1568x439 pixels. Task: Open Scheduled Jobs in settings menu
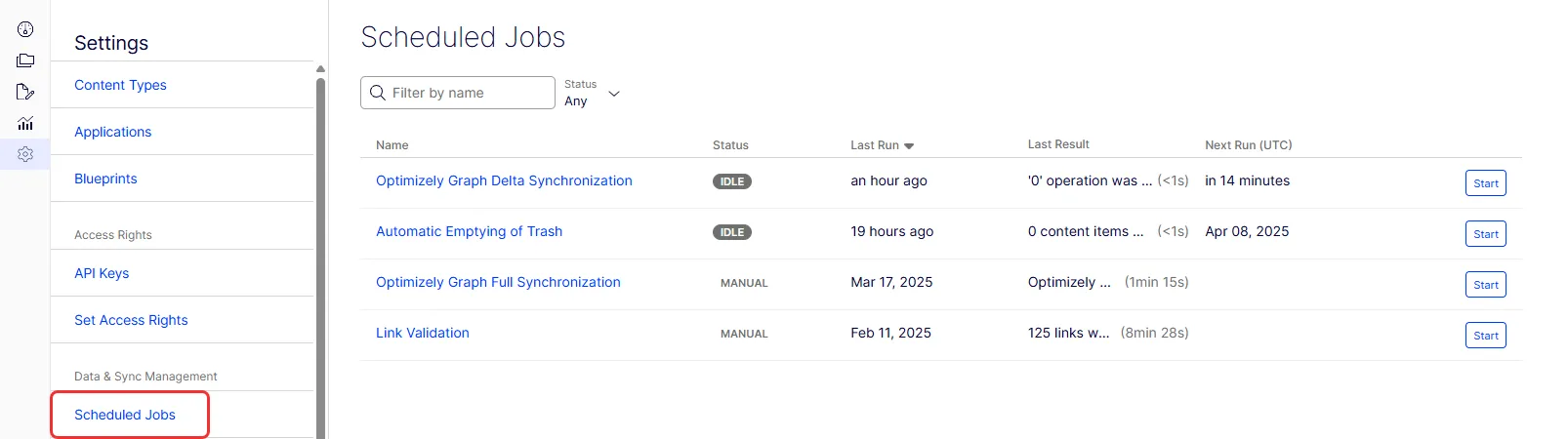[x=125, y=415]
